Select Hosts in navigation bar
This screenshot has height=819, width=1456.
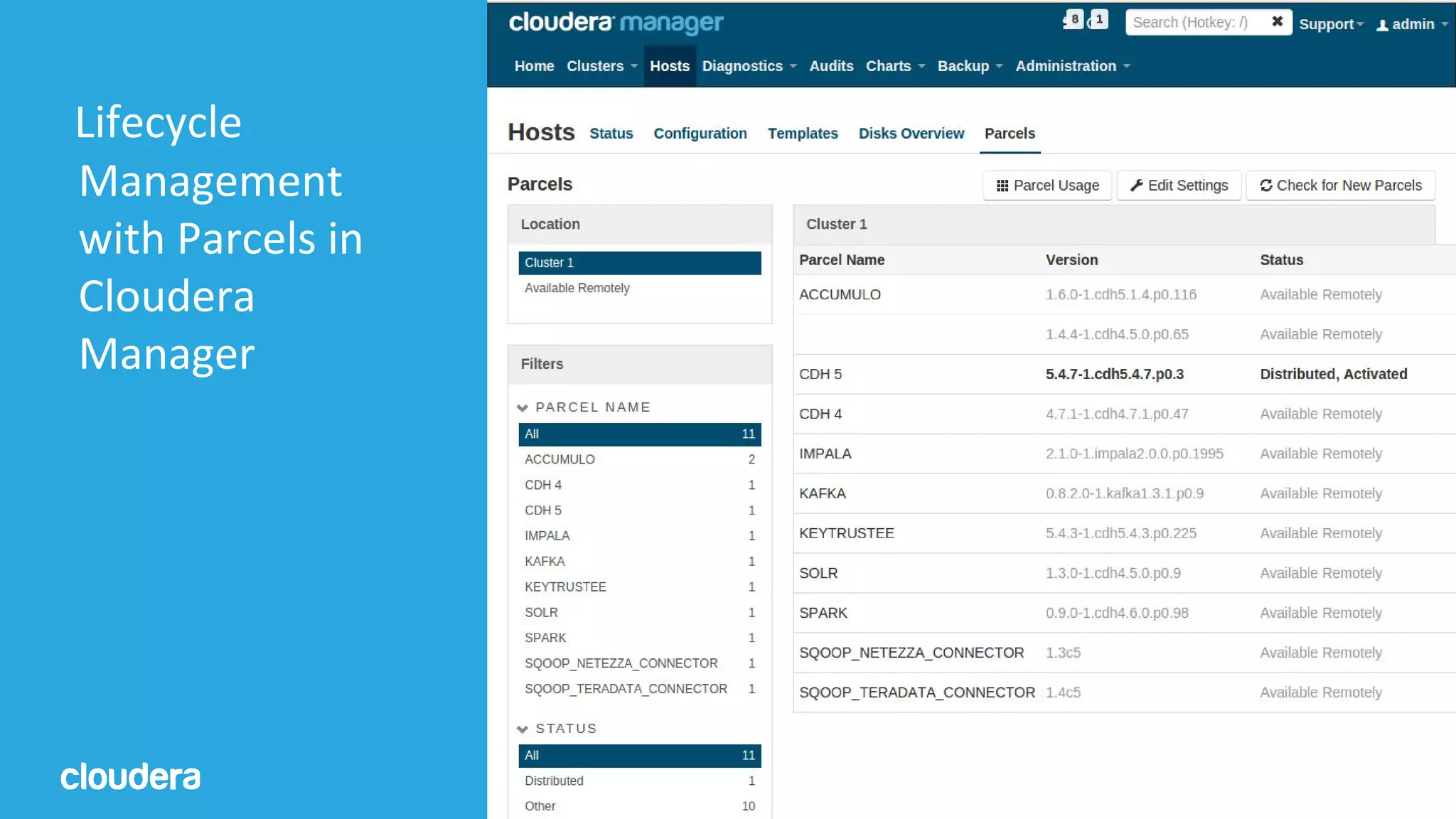pyautogui.click(x=670, y=66)
